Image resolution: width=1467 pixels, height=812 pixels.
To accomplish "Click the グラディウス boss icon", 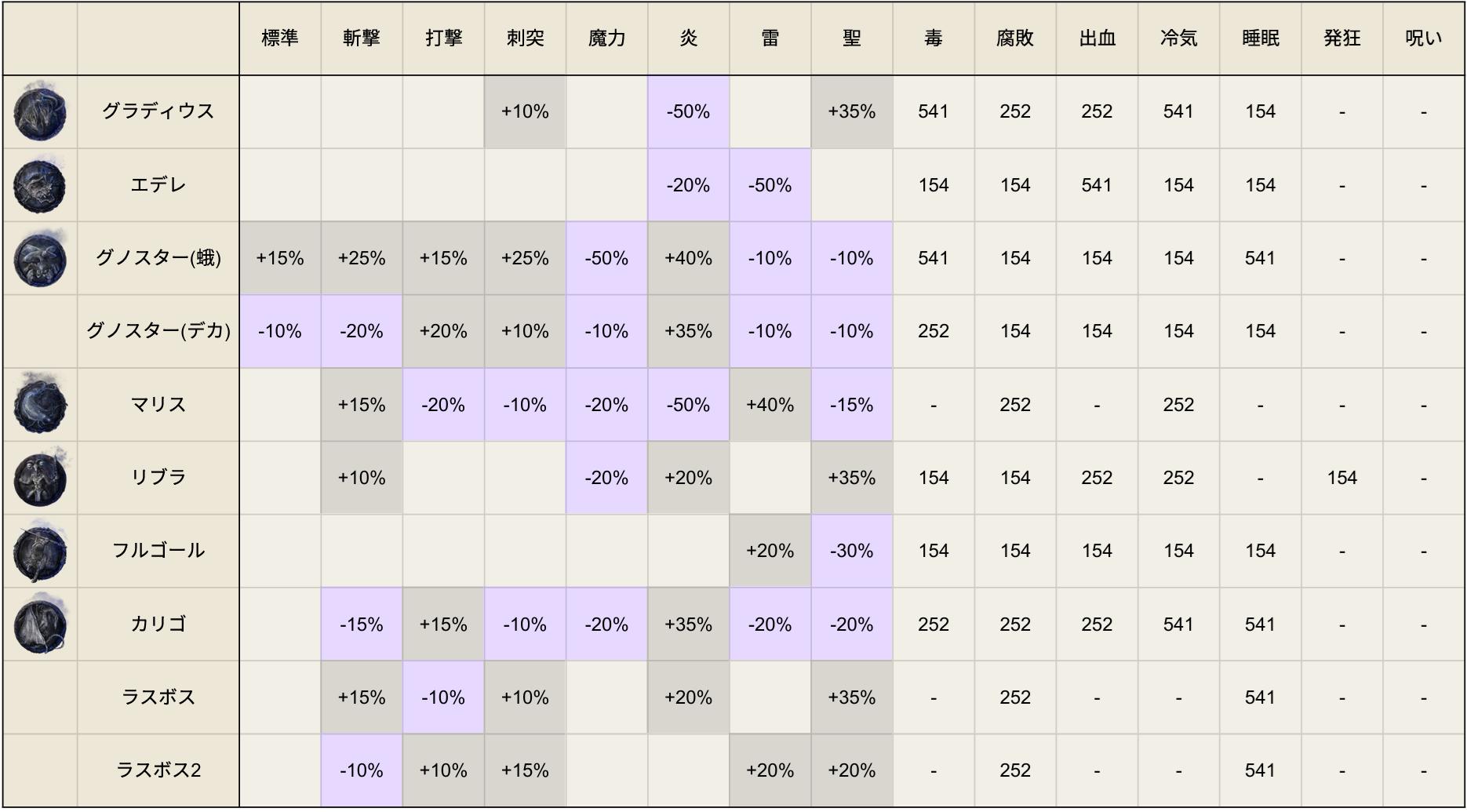I will click(40, 112).
